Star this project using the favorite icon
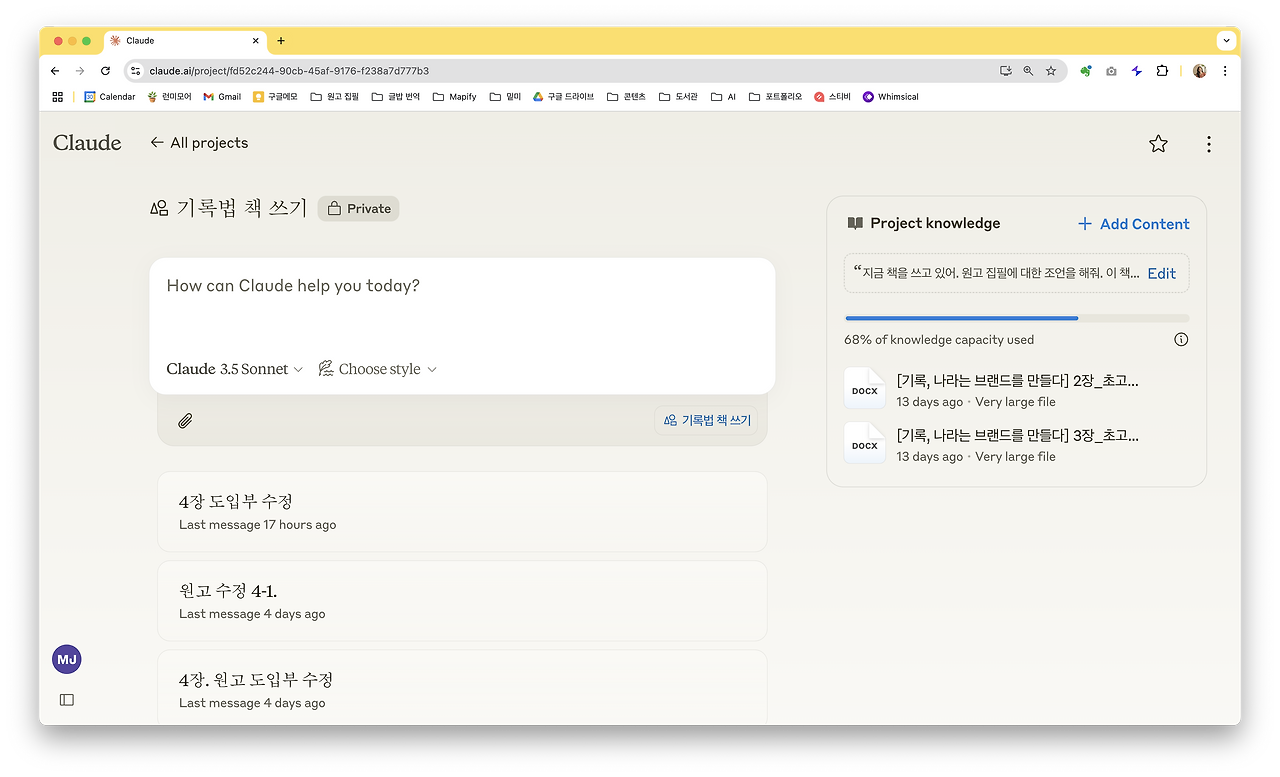1280x777 pixels. 1158,143
